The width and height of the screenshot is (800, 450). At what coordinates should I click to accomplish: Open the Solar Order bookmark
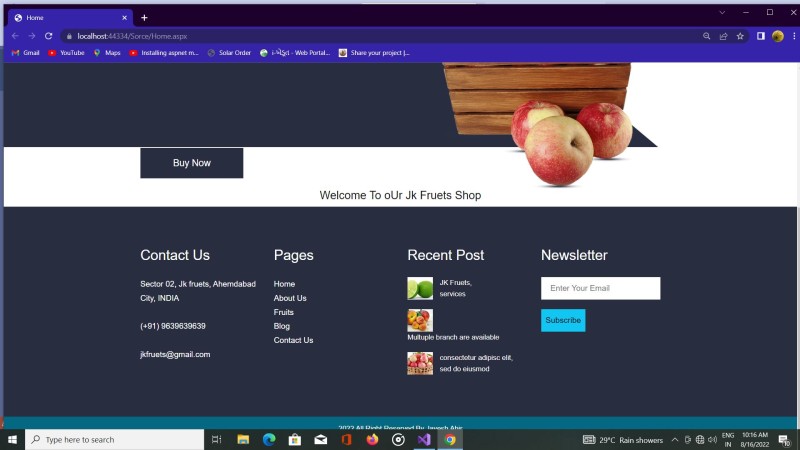coord(230,53)
